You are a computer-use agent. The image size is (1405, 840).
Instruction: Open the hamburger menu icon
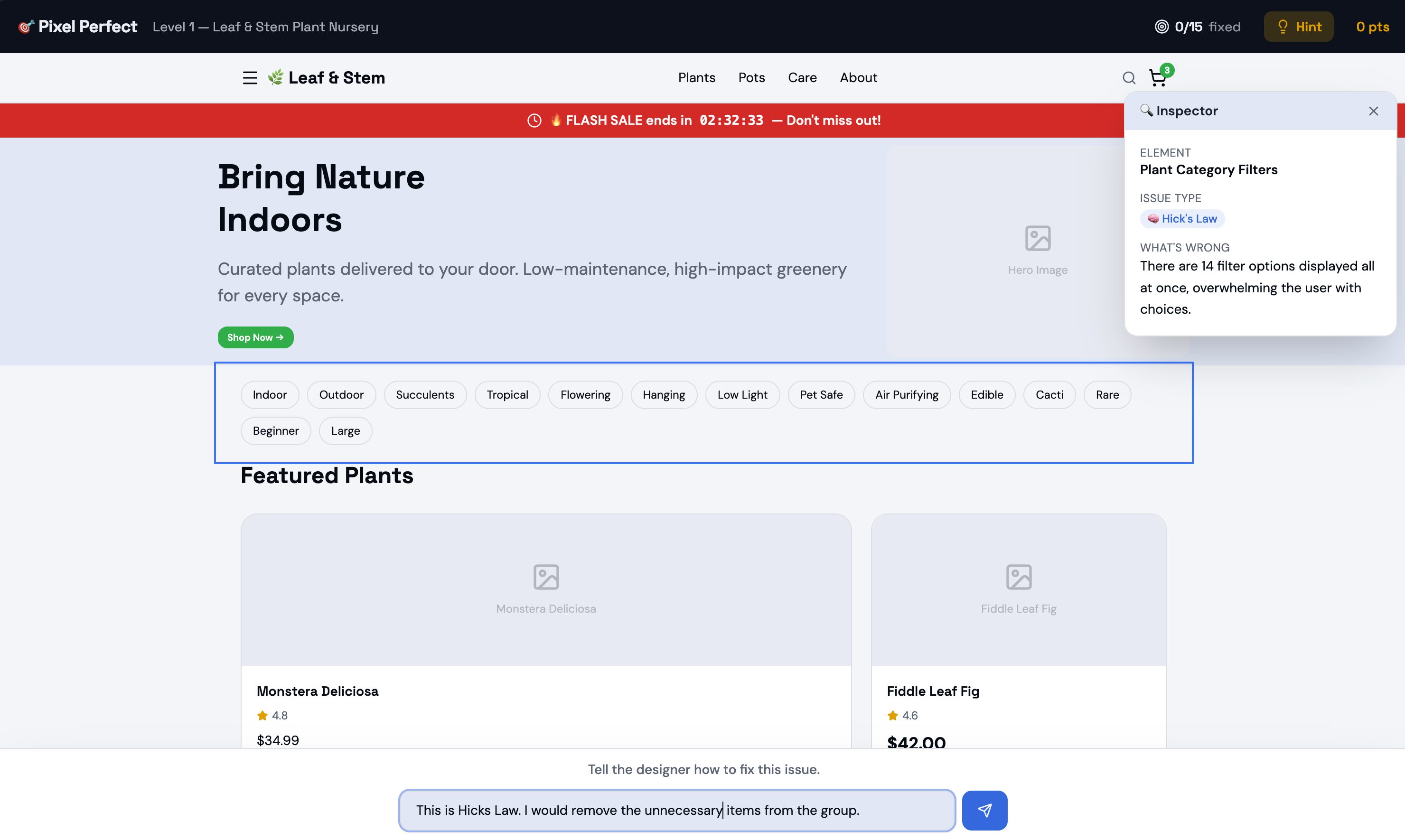(250, 77)
